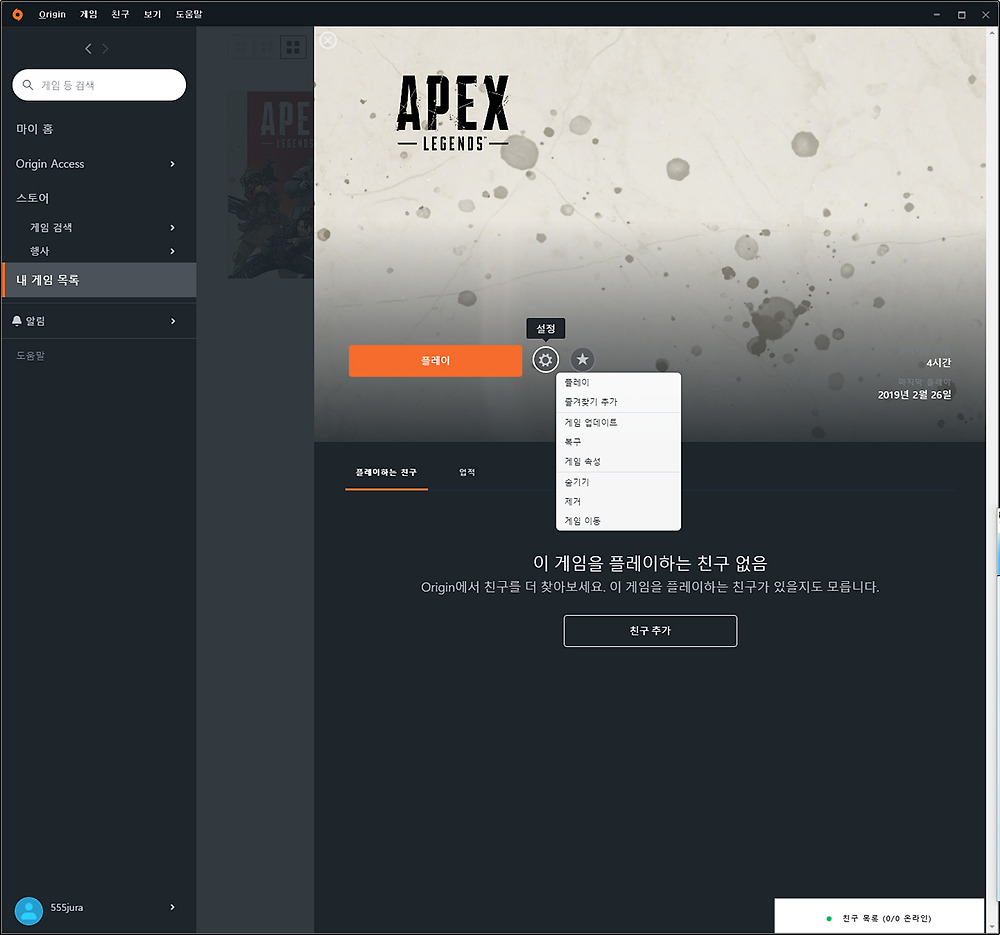
Task: Expand the Origin Access chevron
Action: tap(172, 164)
